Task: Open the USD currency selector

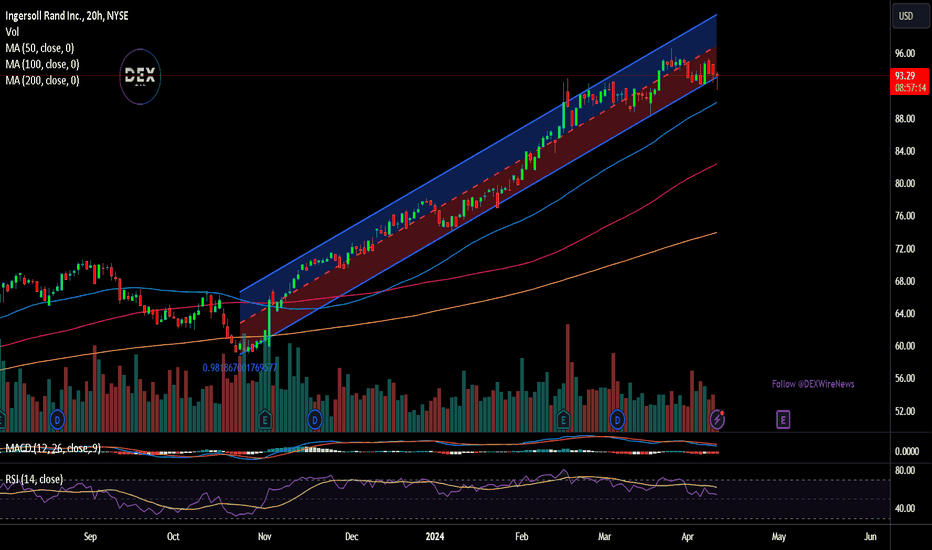Action: 910,16
